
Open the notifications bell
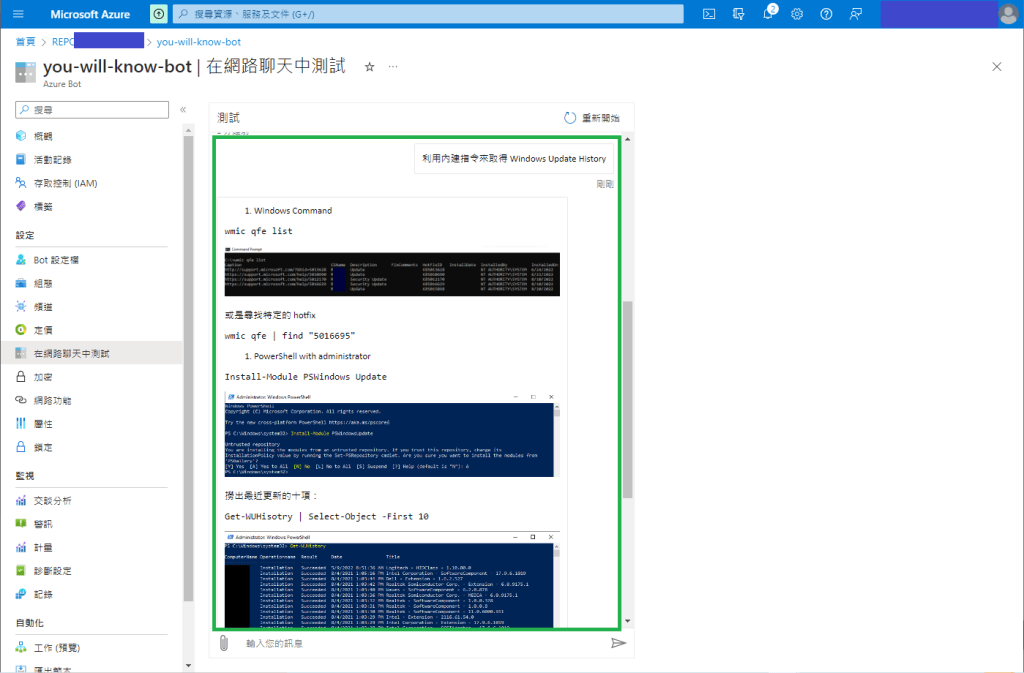(x=768, y=14)
